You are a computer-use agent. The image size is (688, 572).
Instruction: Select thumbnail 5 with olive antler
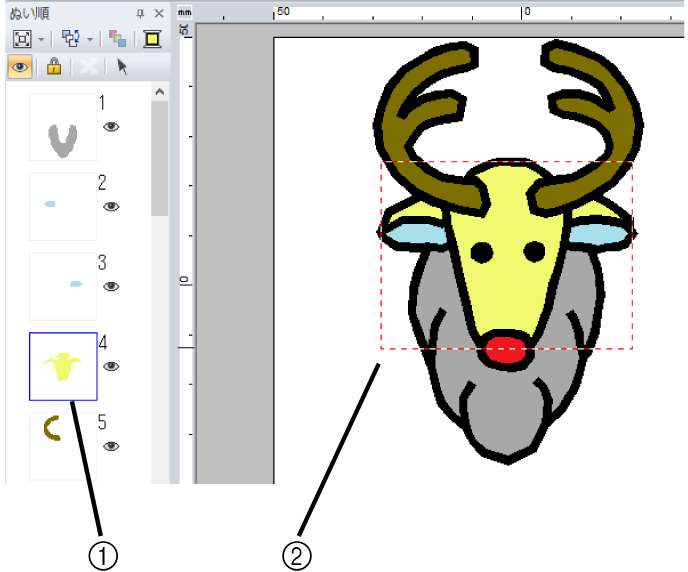(63, 446)
